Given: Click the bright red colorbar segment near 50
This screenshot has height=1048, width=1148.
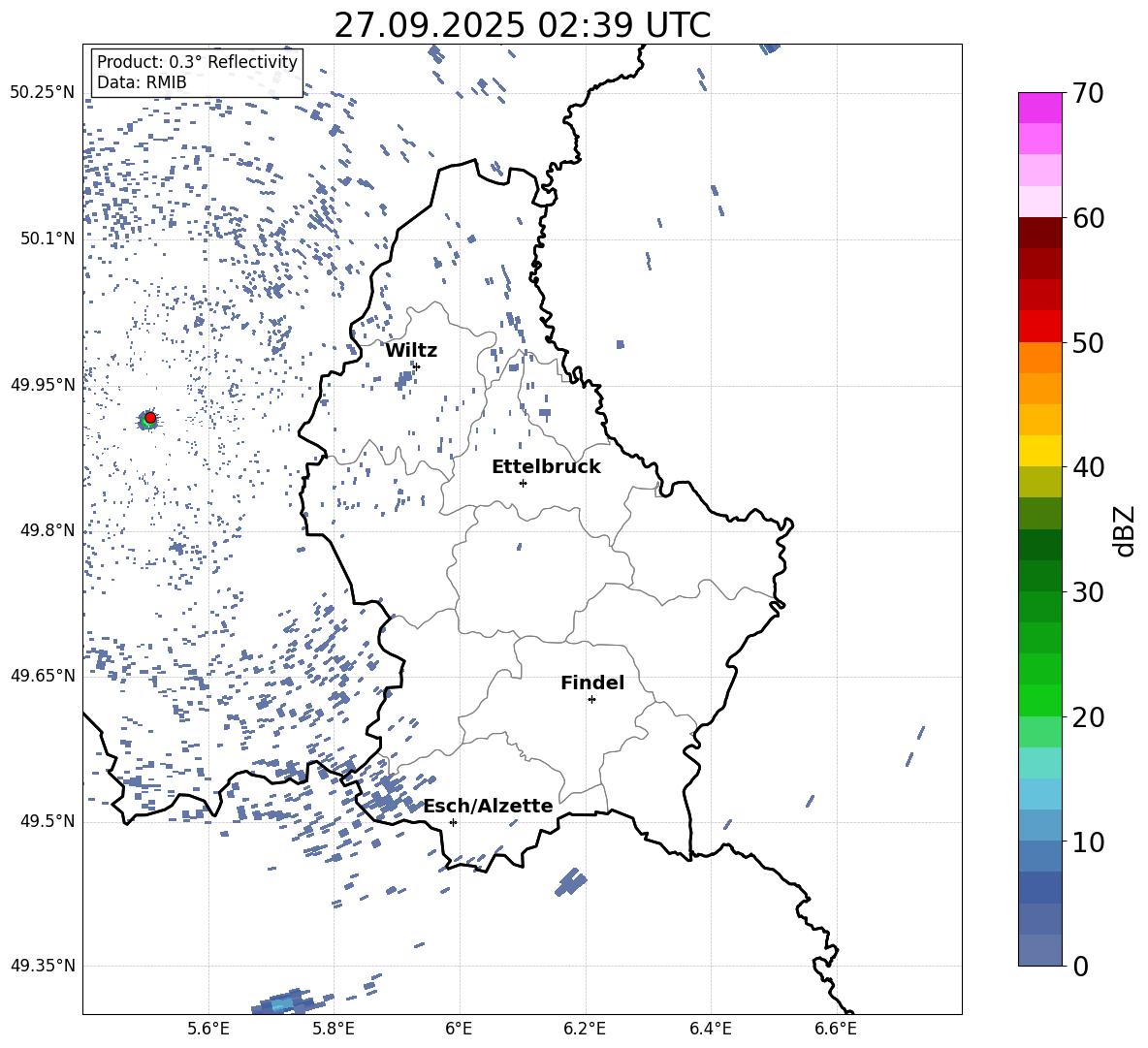Looking at the screenshot, I should coord(1040,327).
